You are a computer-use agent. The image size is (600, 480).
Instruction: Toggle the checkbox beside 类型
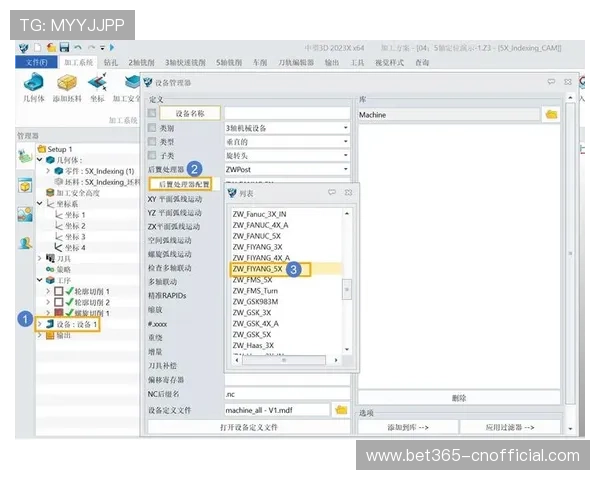point(152,141)
